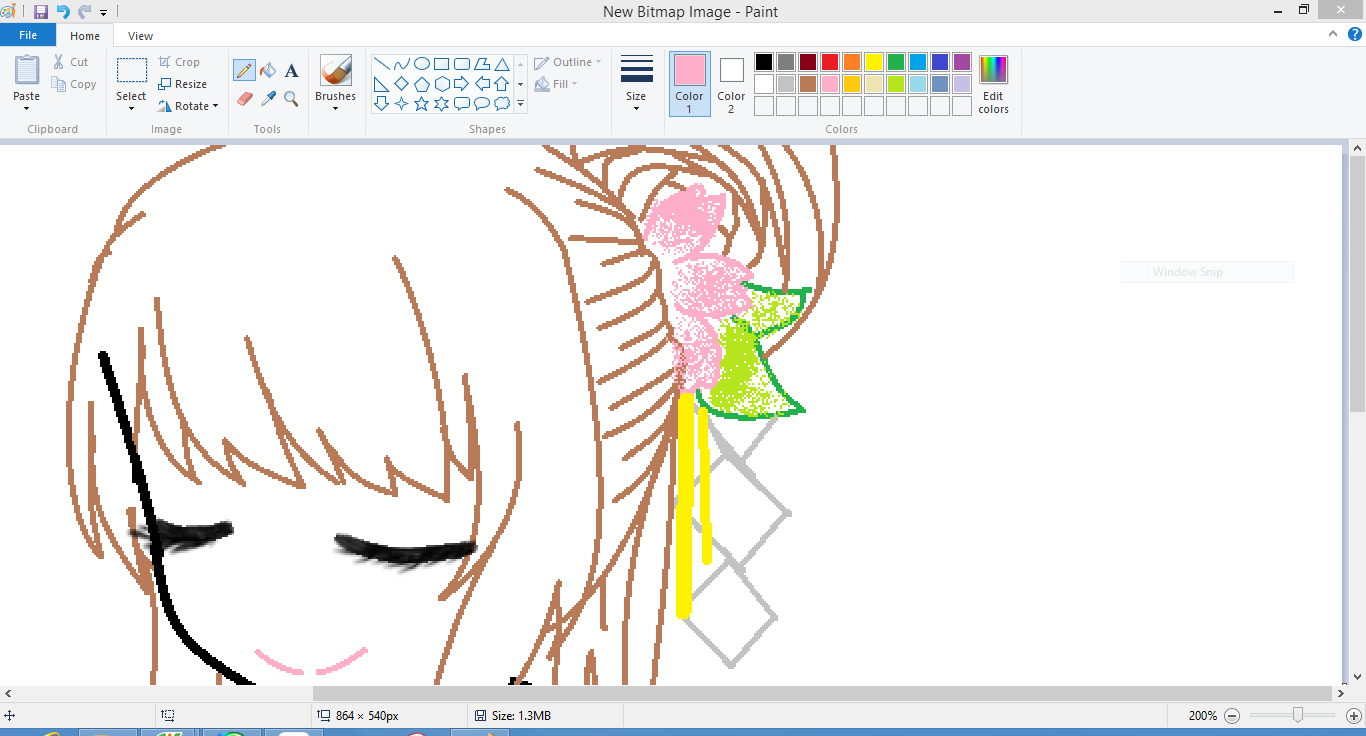Click the zoom in plus button
This screenshot has width=1366, height=736.
[1354, 716]
